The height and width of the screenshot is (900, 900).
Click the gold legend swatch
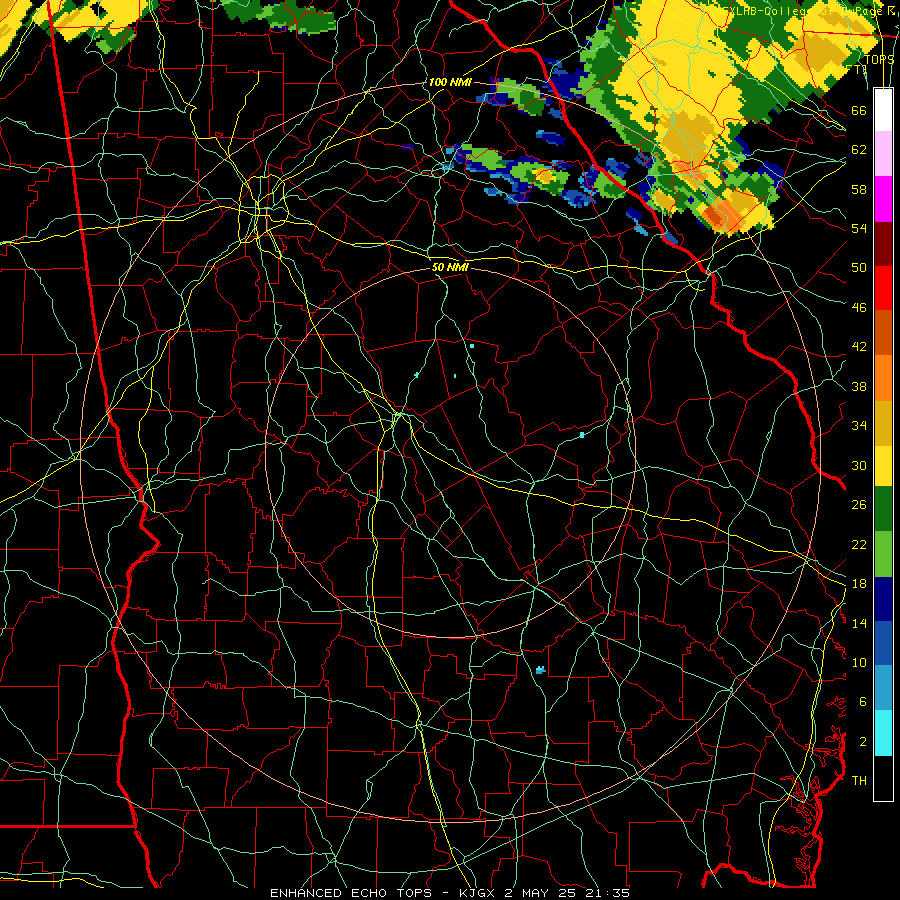883,422
